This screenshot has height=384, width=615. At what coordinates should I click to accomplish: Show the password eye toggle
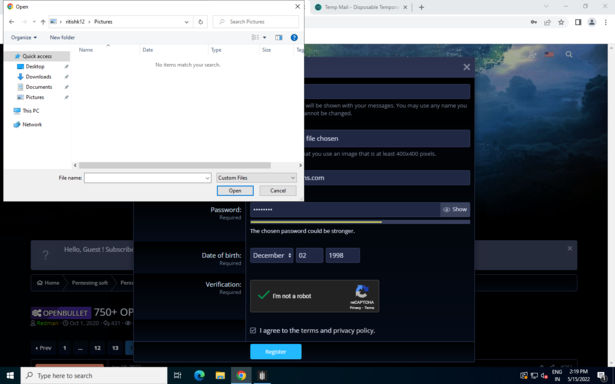click(455, 210)
